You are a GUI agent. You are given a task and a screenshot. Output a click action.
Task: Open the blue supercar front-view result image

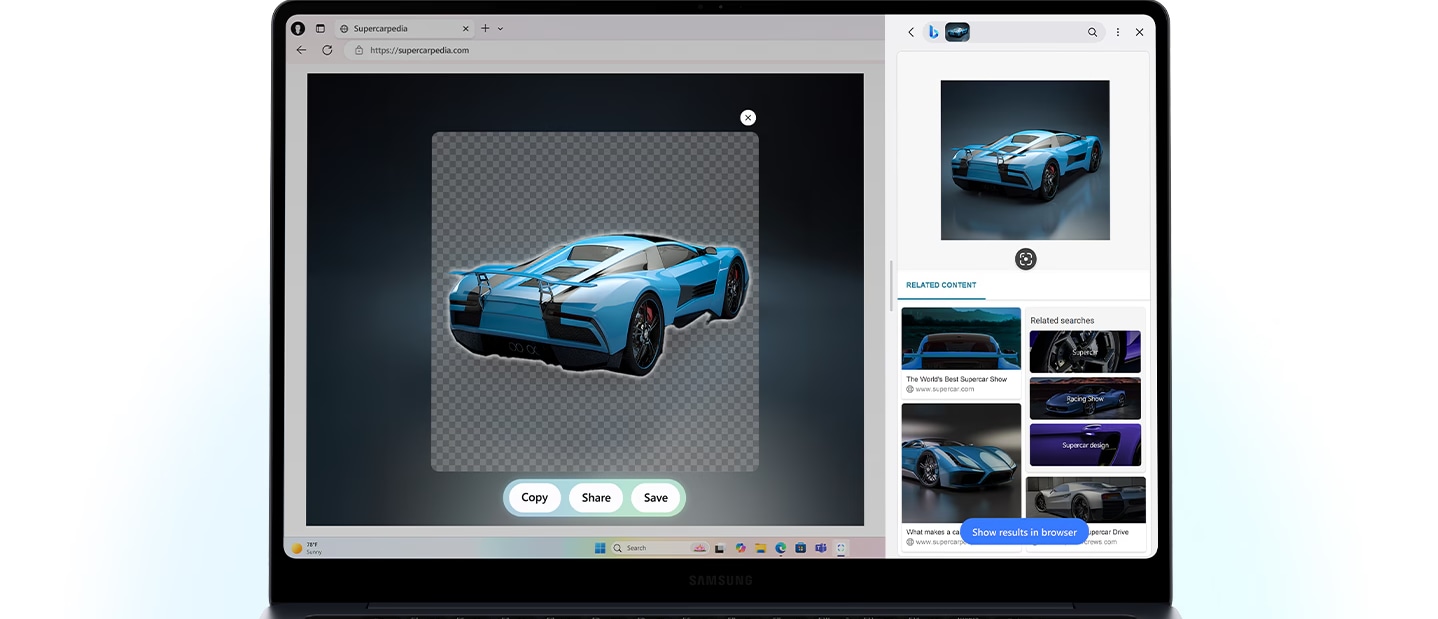pos(961,463)
